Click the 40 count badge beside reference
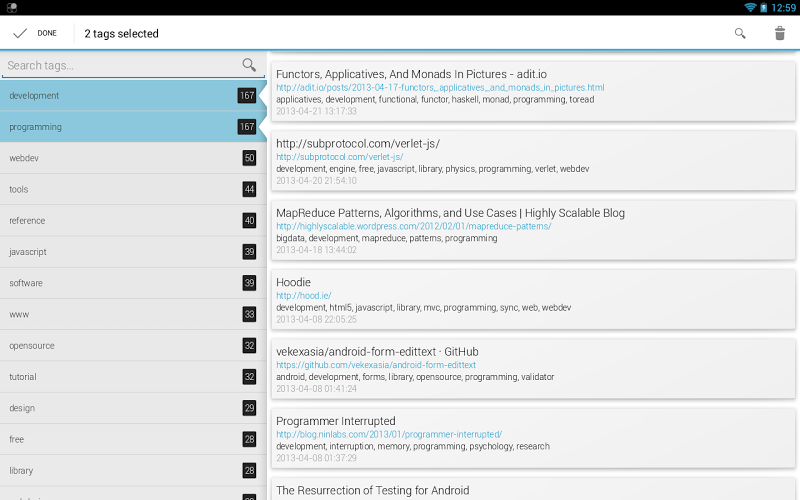The height and width of the screenshot is (500, 800). [249, 220]
